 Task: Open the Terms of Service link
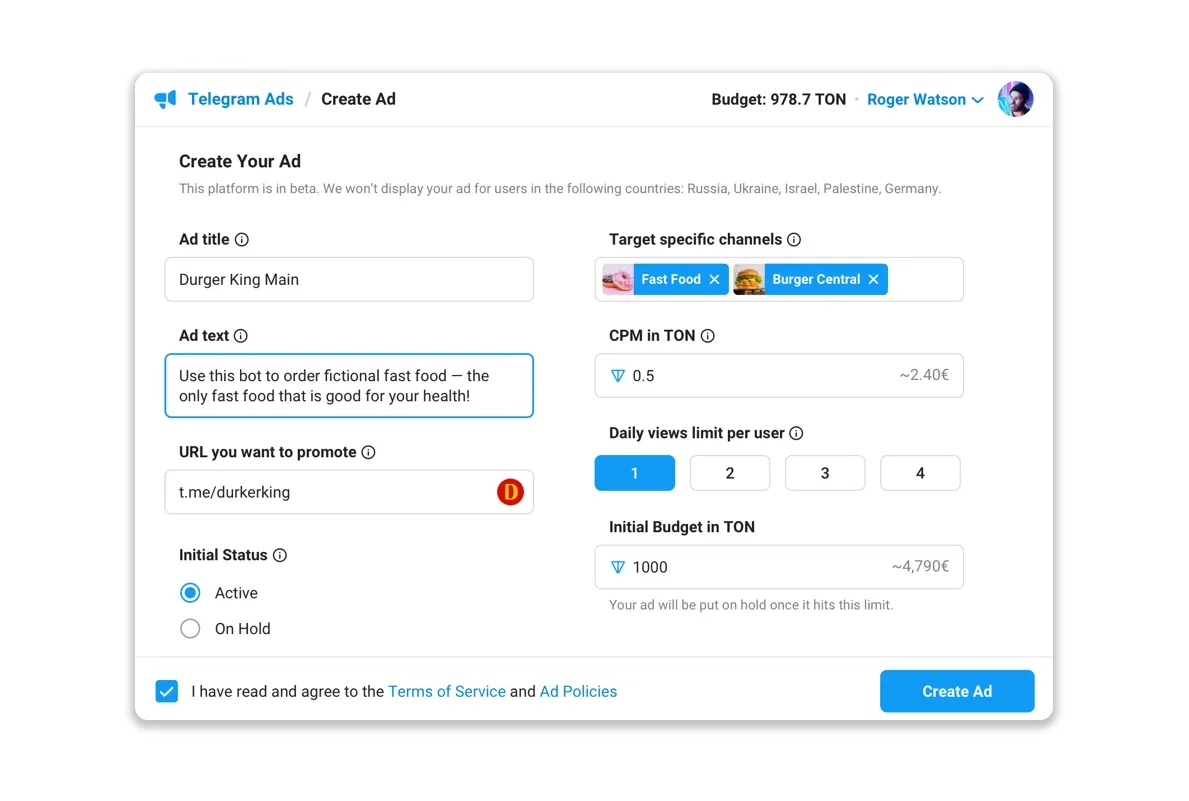point(447,691)
